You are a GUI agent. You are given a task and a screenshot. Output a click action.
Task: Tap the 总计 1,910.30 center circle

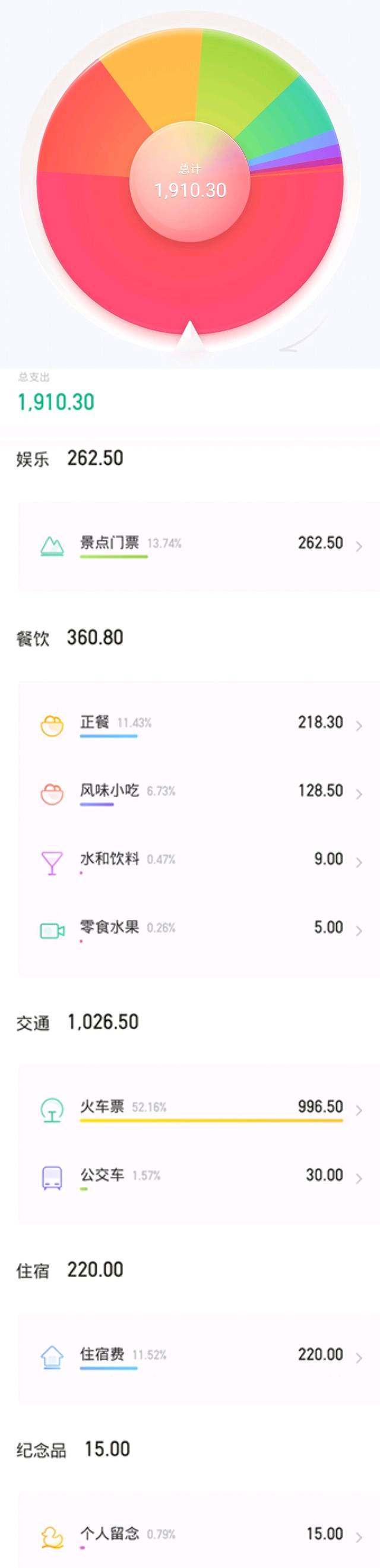tap(190, 182)
